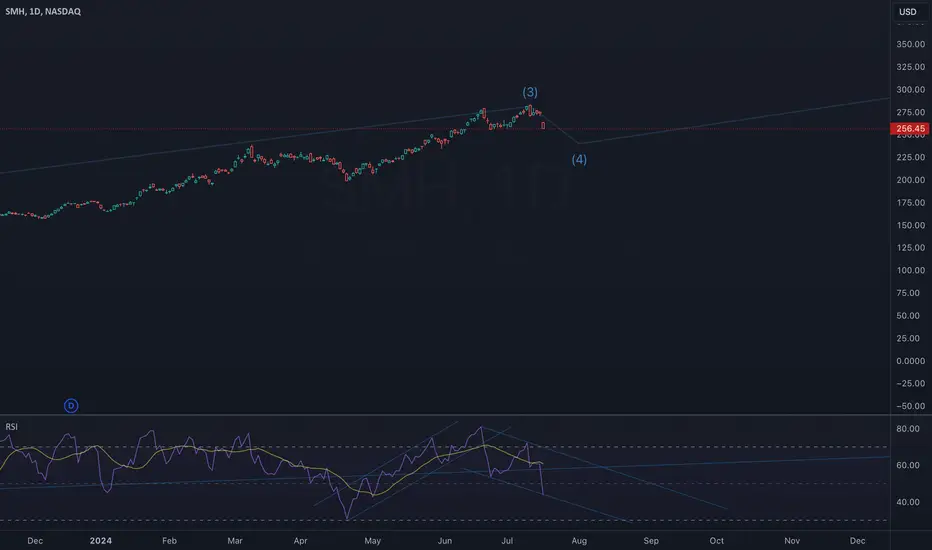The width and height of the screenshot is (932, 550).
Task: Click the 0.0000 price axis value
Action: tap(911, 361)
